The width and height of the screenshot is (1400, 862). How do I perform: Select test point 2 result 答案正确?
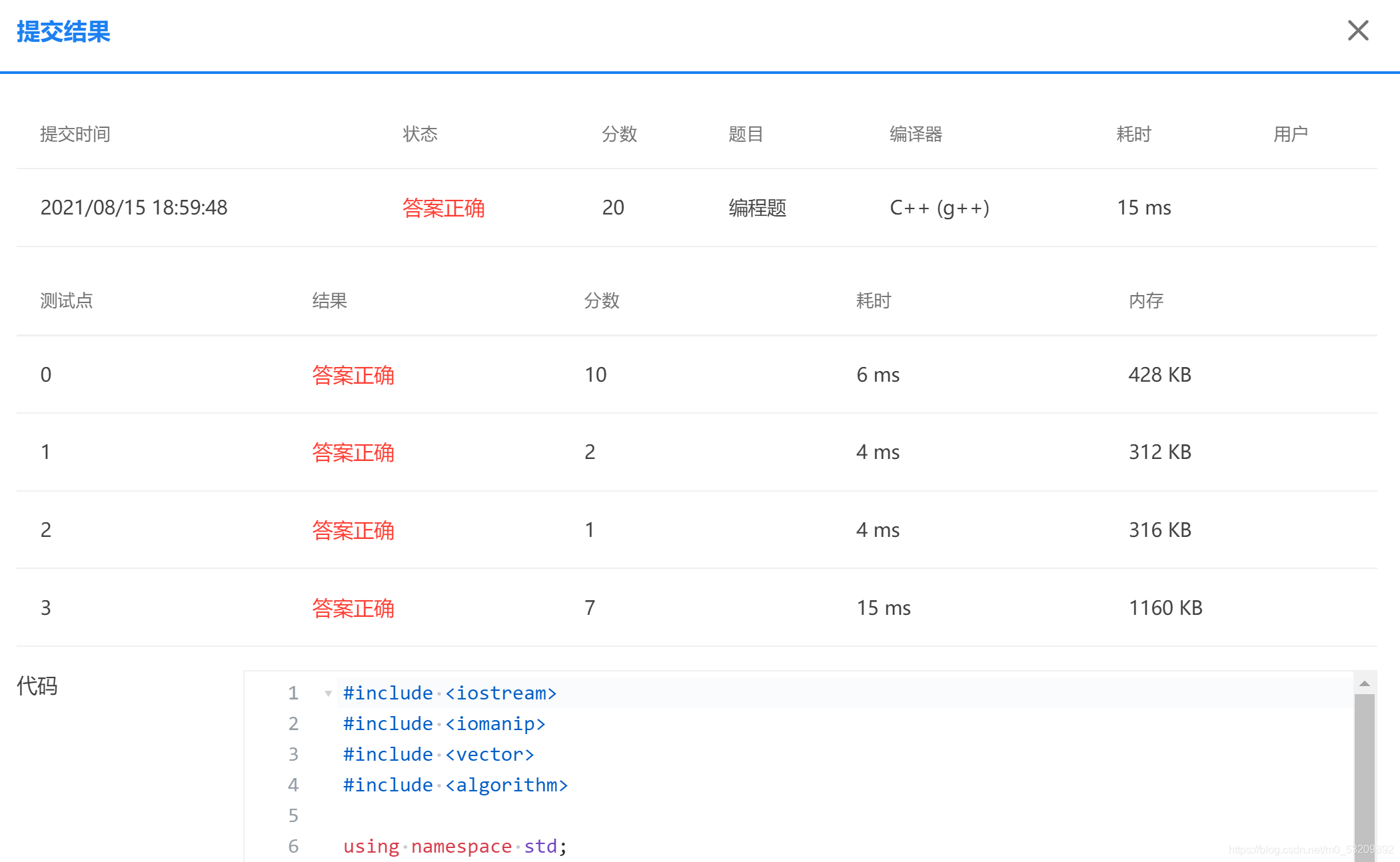353,530
